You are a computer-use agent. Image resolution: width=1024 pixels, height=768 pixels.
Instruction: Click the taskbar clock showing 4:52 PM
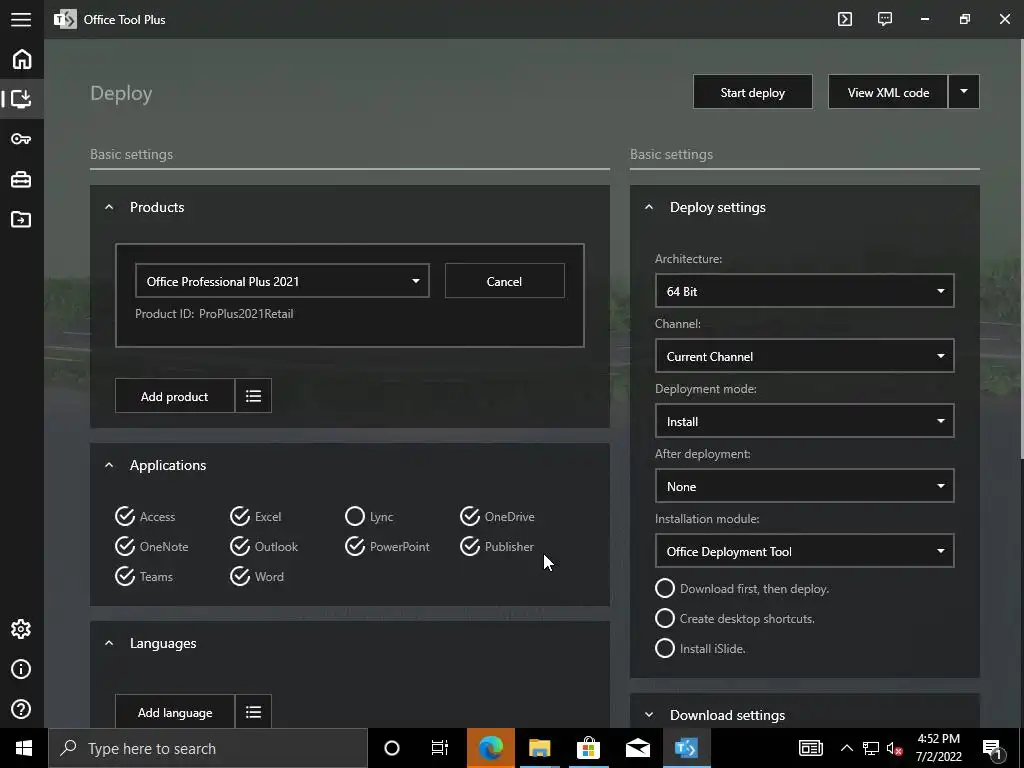[938, 748]
